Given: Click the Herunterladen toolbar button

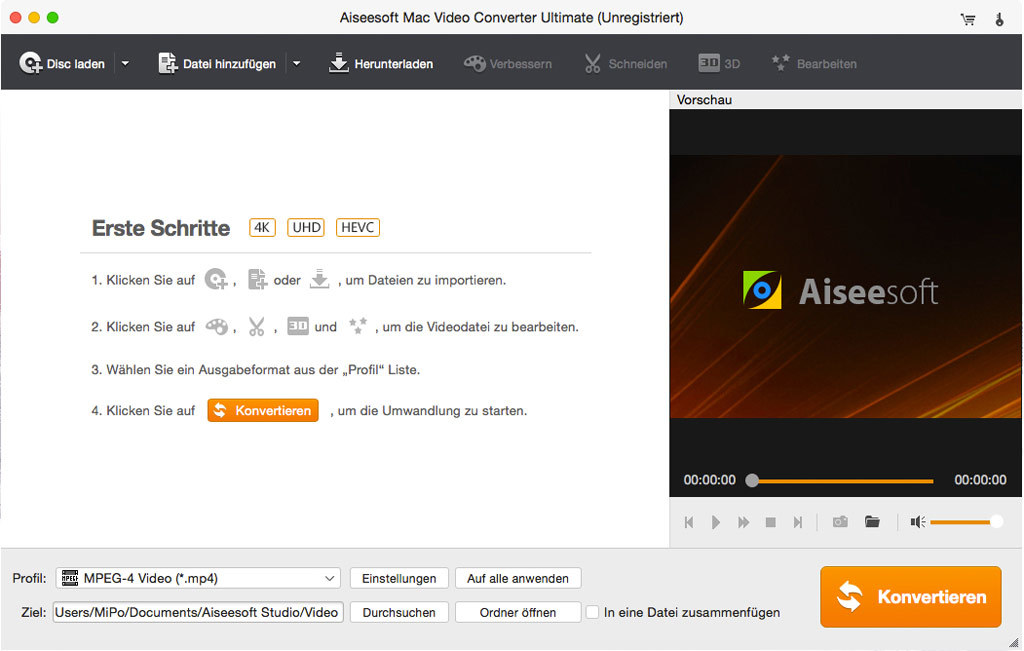Looking at the screenshot, I should point(381,63).
